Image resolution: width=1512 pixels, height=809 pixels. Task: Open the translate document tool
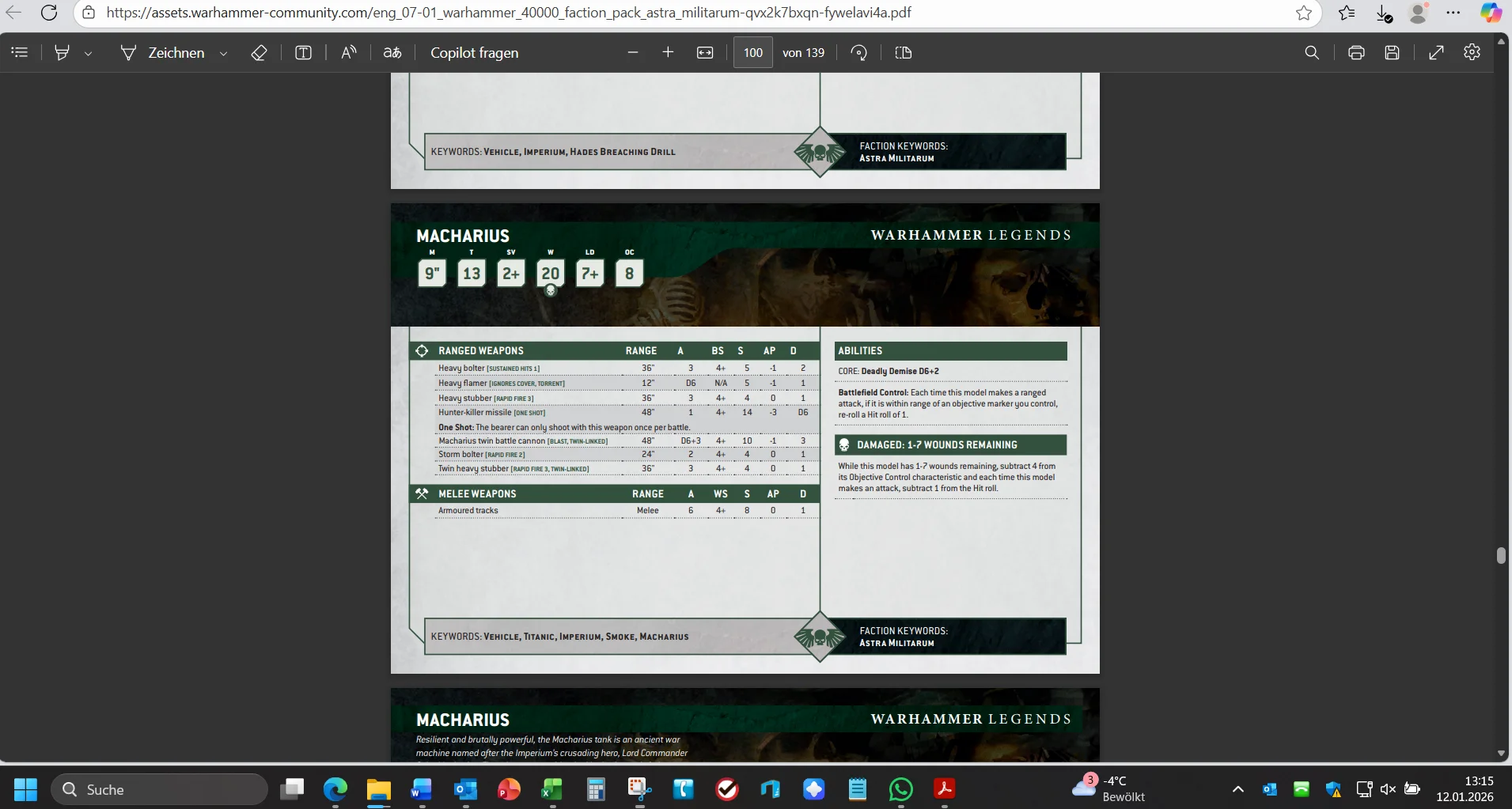pyautogui.click(x=392, y=52)
